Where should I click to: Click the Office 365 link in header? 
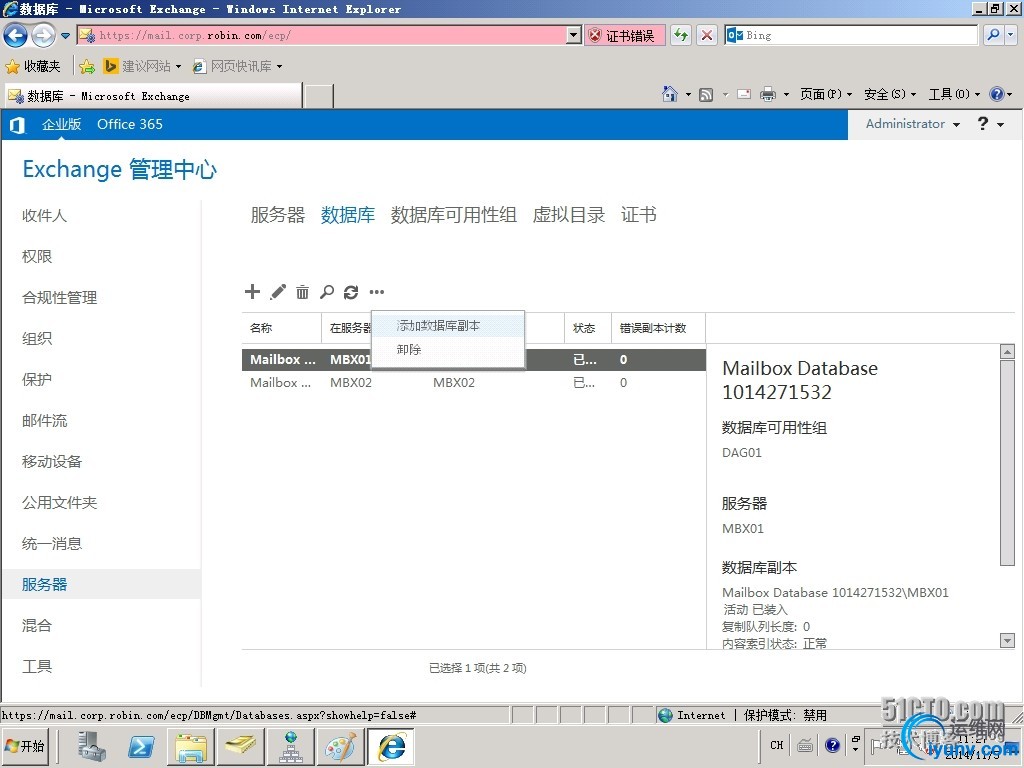coord(130,124)
